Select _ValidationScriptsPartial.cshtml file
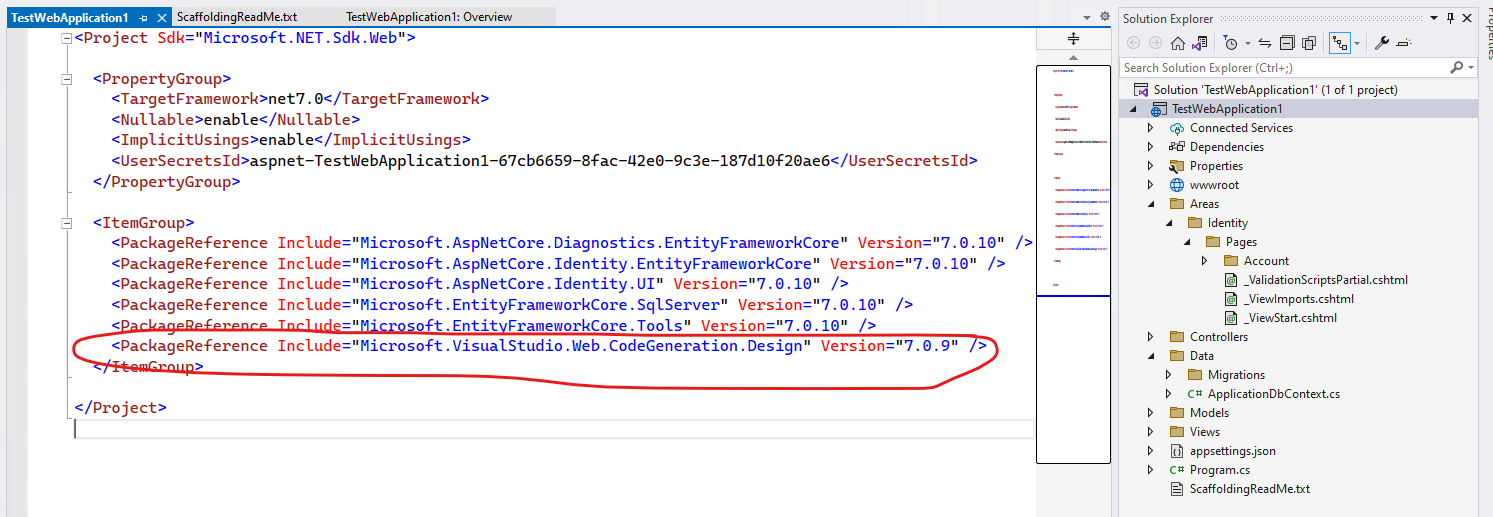The height and width of the screenshot is (517, 1493). point(1325,280)
